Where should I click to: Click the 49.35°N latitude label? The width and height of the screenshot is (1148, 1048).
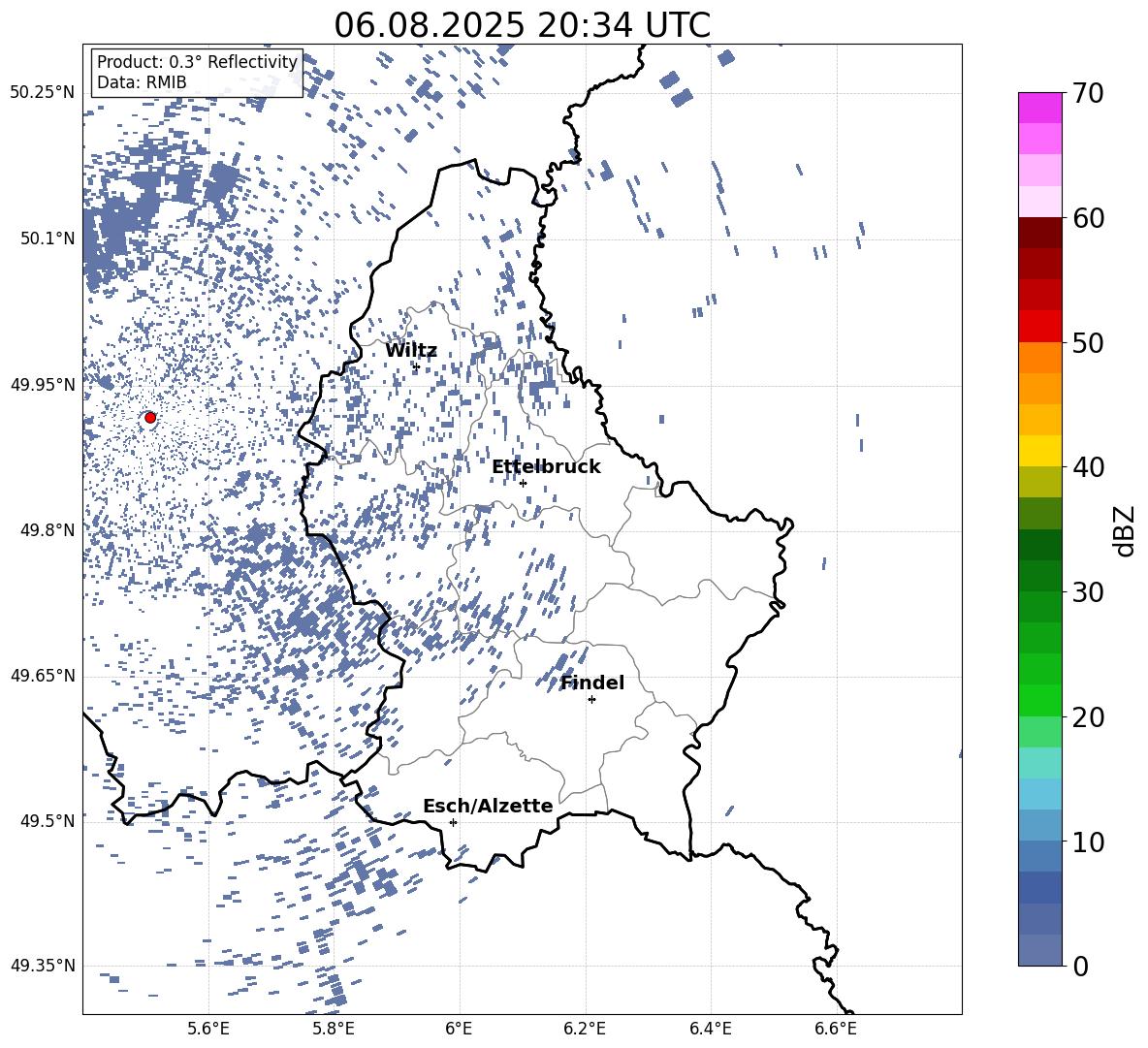pos(43,966)
